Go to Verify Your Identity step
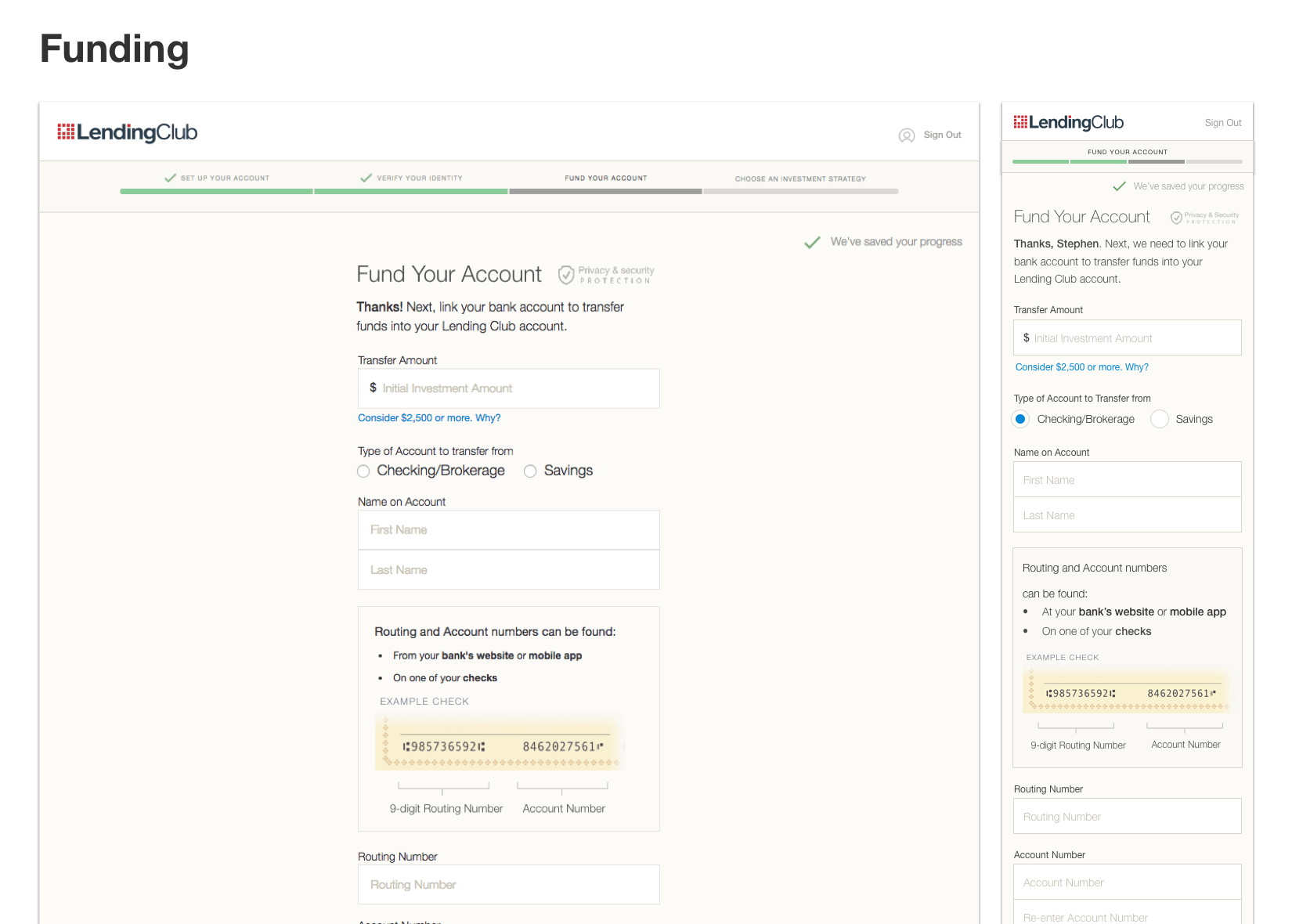Screen dimensions: 1292x924 pyautogui.click(x=420, y=179)
